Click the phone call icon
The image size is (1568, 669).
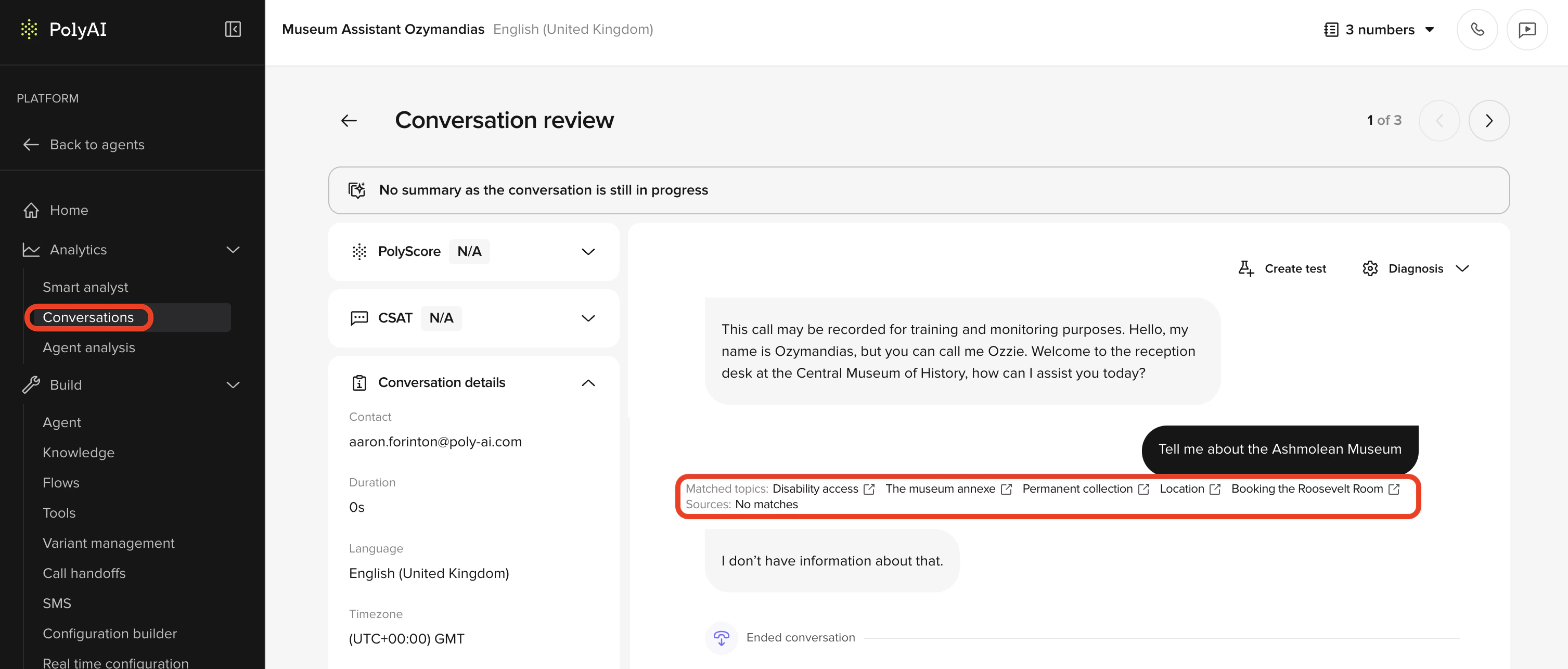click(x=1476, y=29)
